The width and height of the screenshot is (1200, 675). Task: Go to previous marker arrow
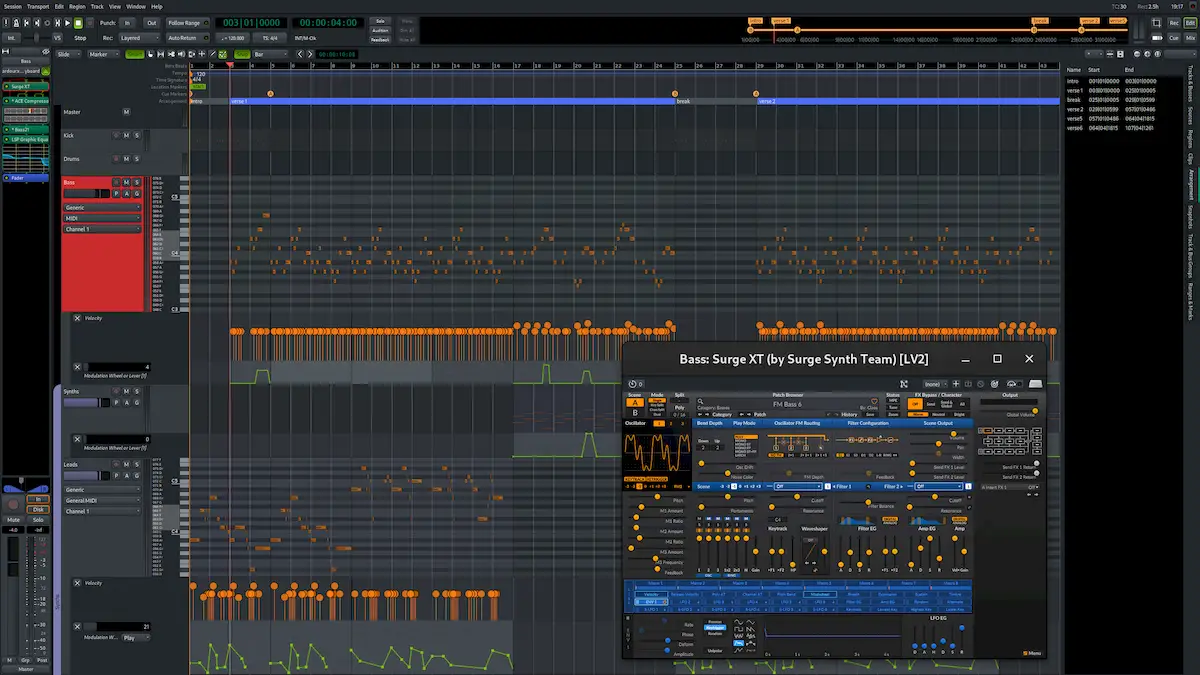pos(300,53)
